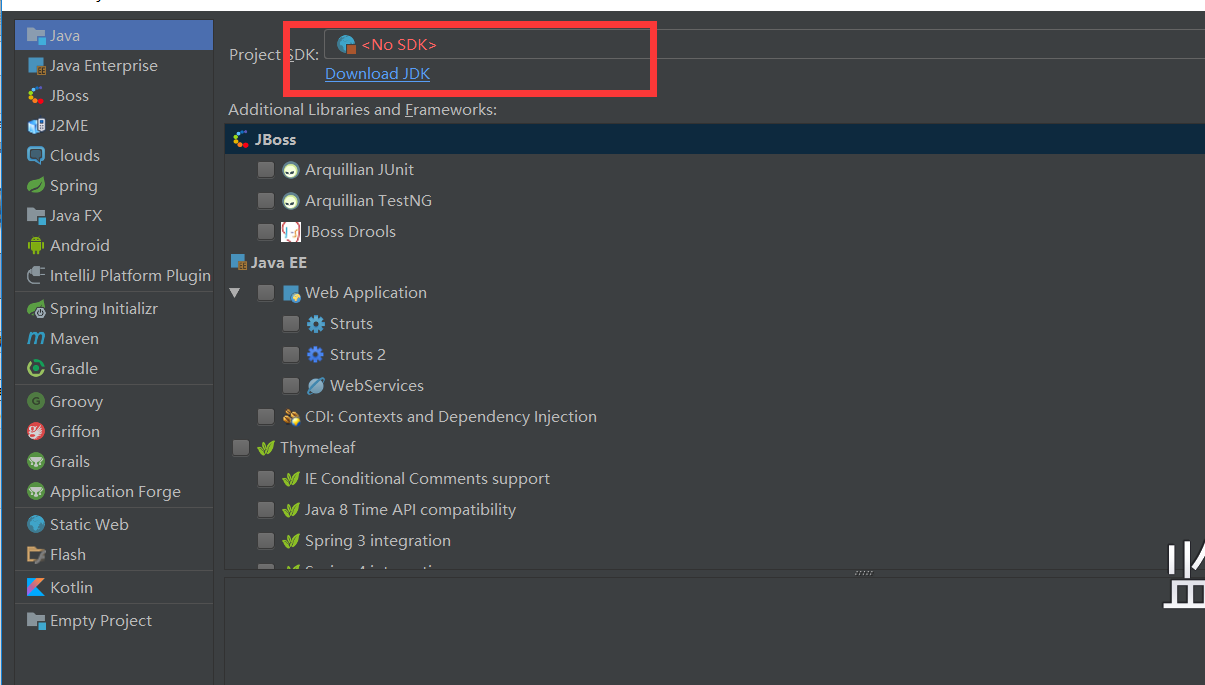Click the JBoss icon in sidebar

pyautogui.click(x=36, y=96)
